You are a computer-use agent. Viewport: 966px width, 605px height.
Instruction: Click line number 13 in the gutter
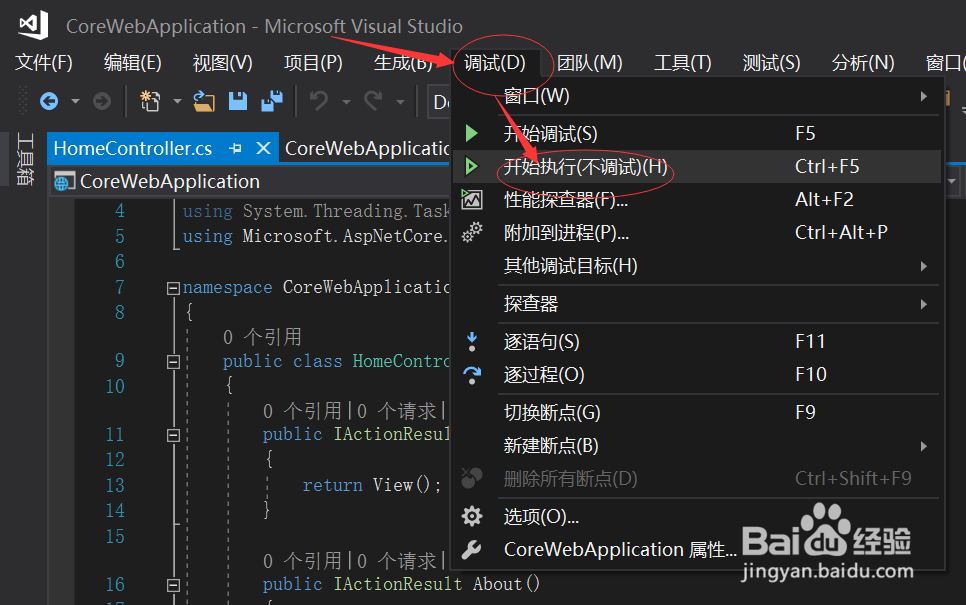click(x=115, y=485)
